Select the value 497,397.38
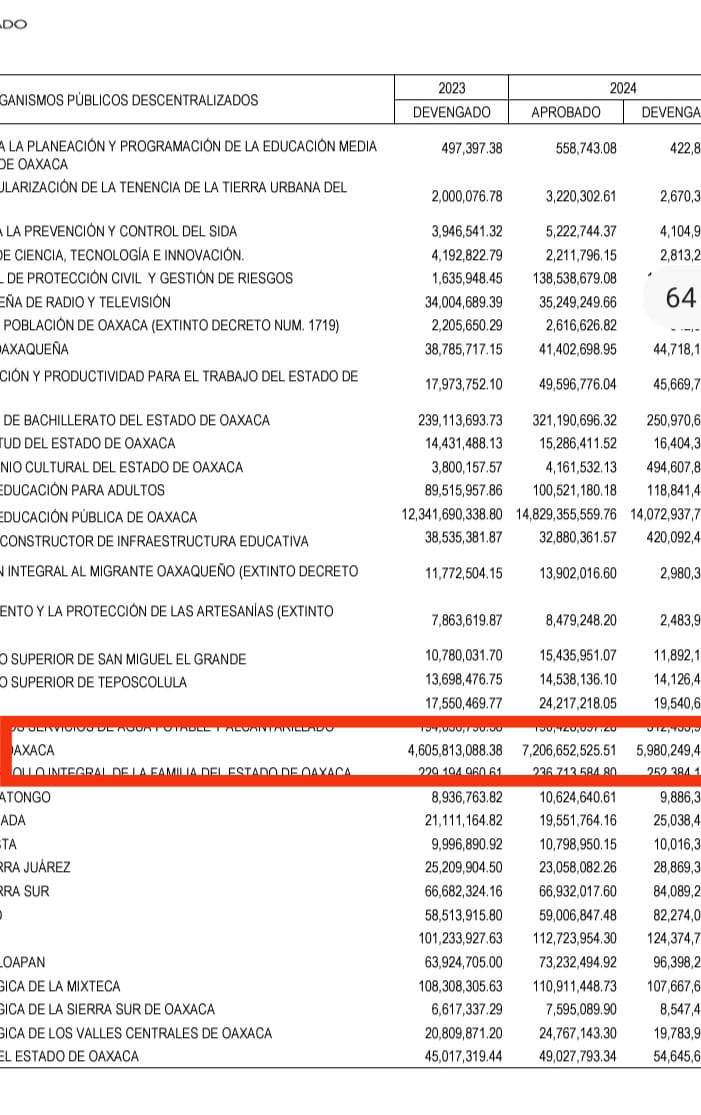The image size is (701, 1115). [471, 149]
